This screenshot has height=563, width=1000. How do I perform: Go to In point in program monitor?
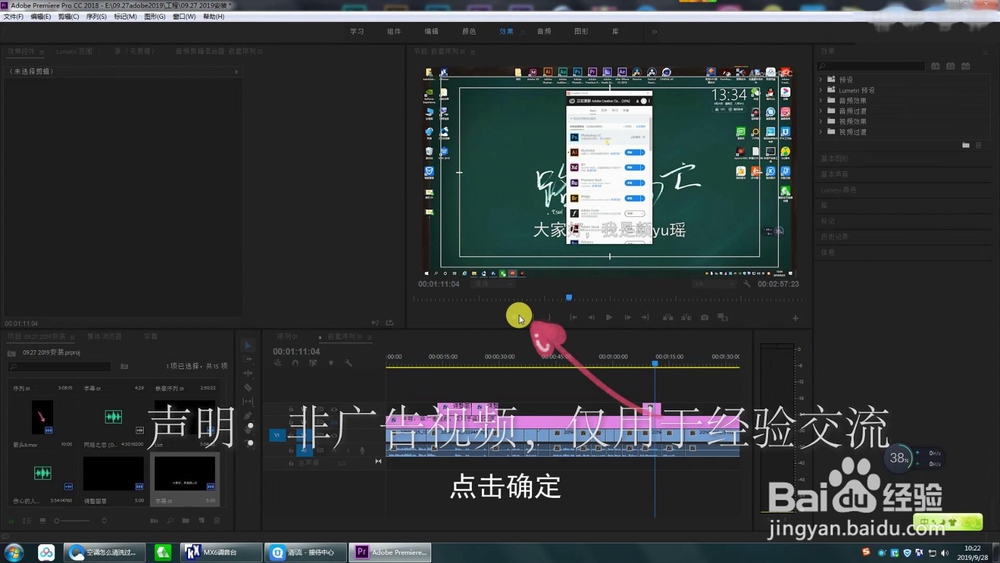(x=573, y=317)
